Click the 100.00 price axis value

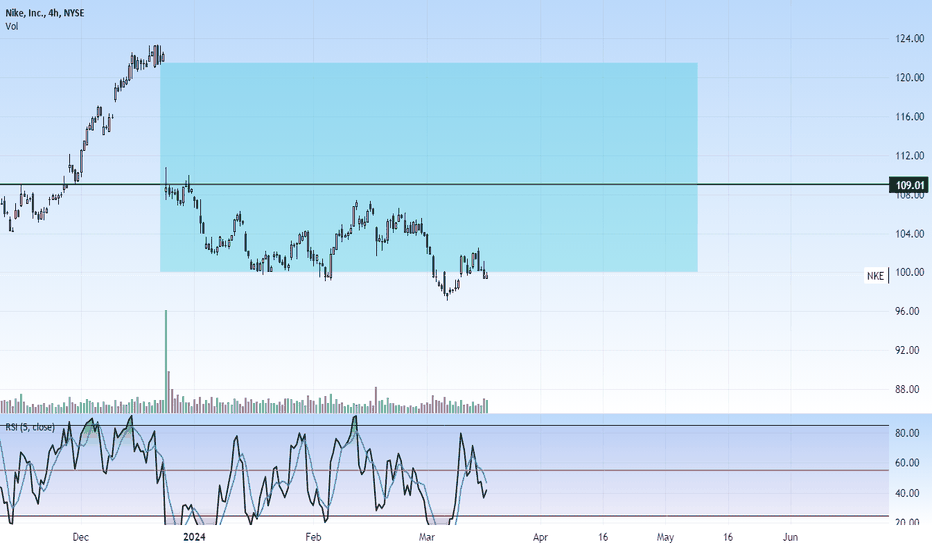[909, 272]
